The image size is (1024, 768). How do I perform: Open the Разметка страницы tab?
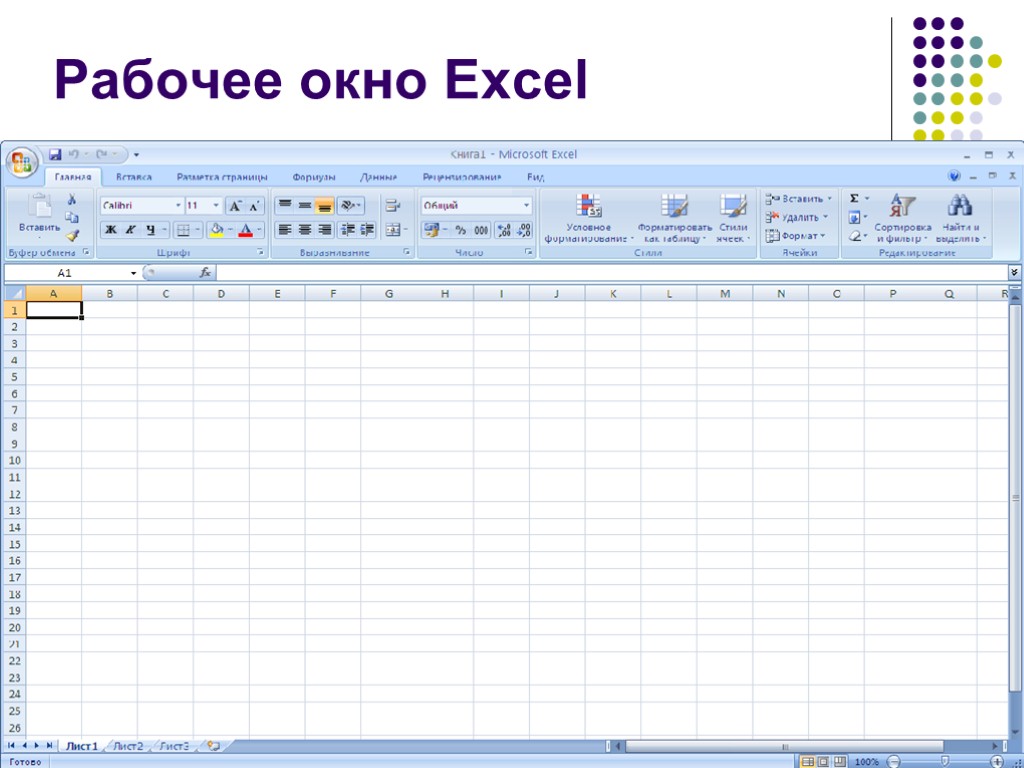coord(222,177)
